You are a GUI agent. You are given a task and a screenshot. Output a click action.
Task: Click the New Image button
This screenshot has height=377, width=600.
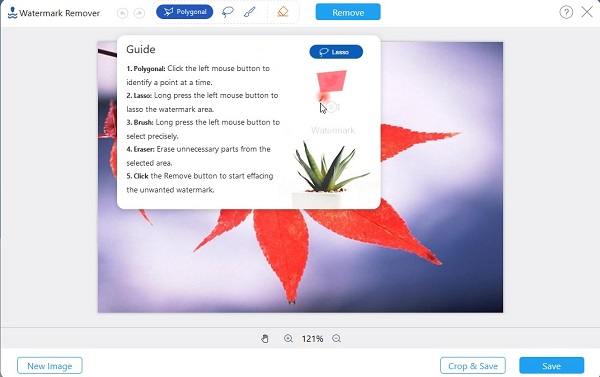click(49, 366)
